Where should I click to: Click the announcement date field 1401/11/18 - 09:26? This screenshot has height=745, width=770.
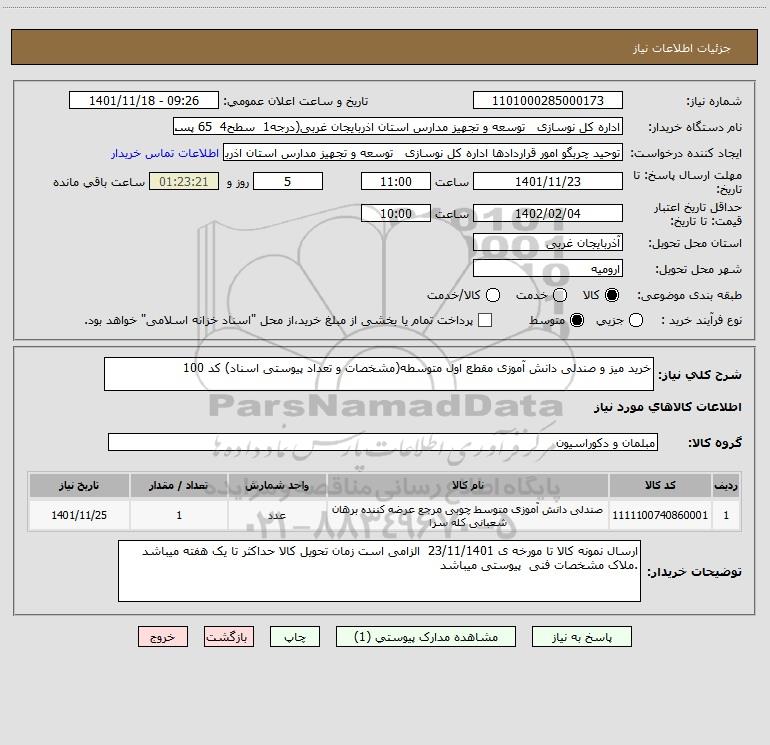click(x=144, y=101)
